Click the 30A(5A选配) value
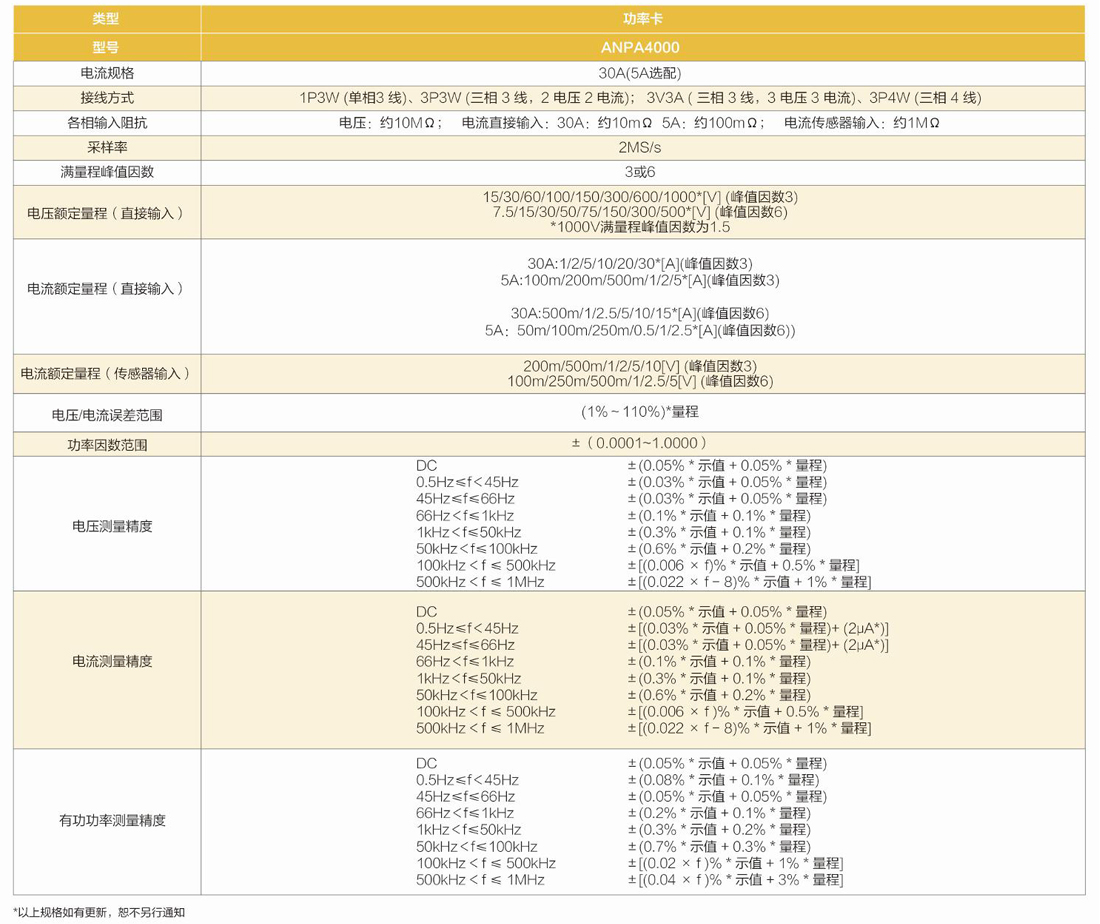Viewport: 1100px width, 924px height. coord(642,73)
